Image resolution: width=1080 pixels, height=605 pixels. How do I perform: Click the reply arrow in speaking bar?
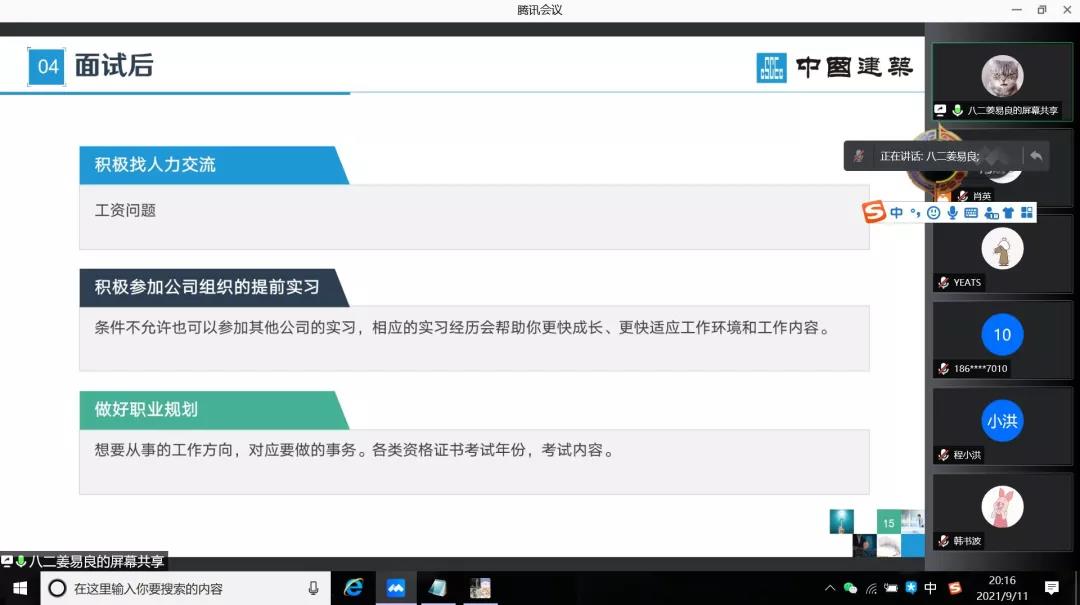click(x=1036, y=156)
